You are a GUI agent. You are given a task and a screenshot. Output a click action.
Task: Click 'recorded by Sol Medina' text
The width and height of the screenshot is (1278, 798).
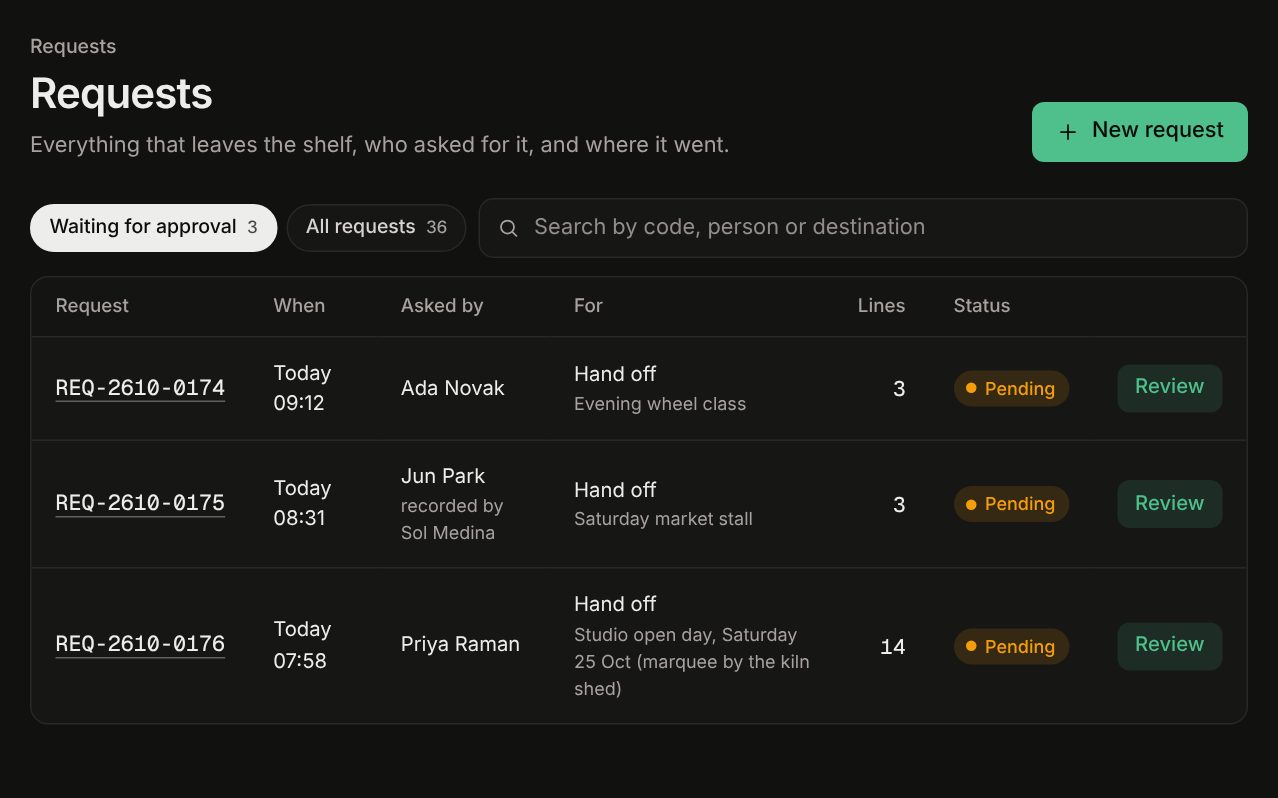452,519
